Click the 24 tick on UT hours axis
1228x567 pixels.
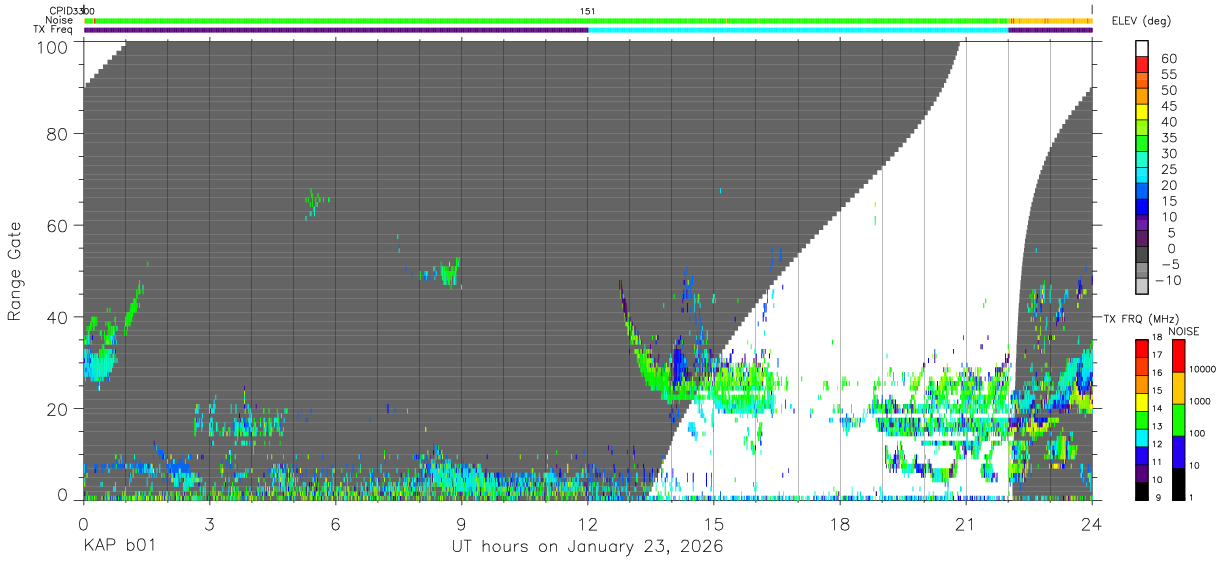click(1091, 523)
